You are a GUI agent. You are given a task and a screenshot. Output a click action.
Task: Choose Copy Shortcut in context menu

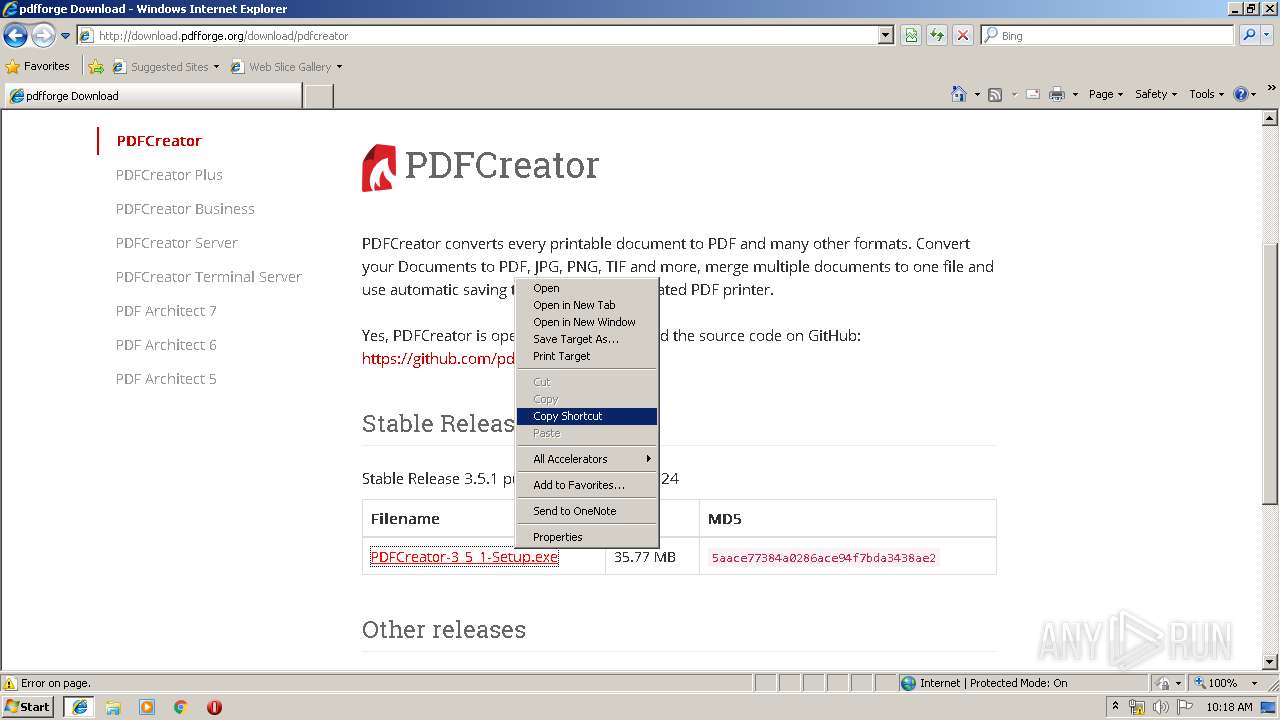pos(587,416)
